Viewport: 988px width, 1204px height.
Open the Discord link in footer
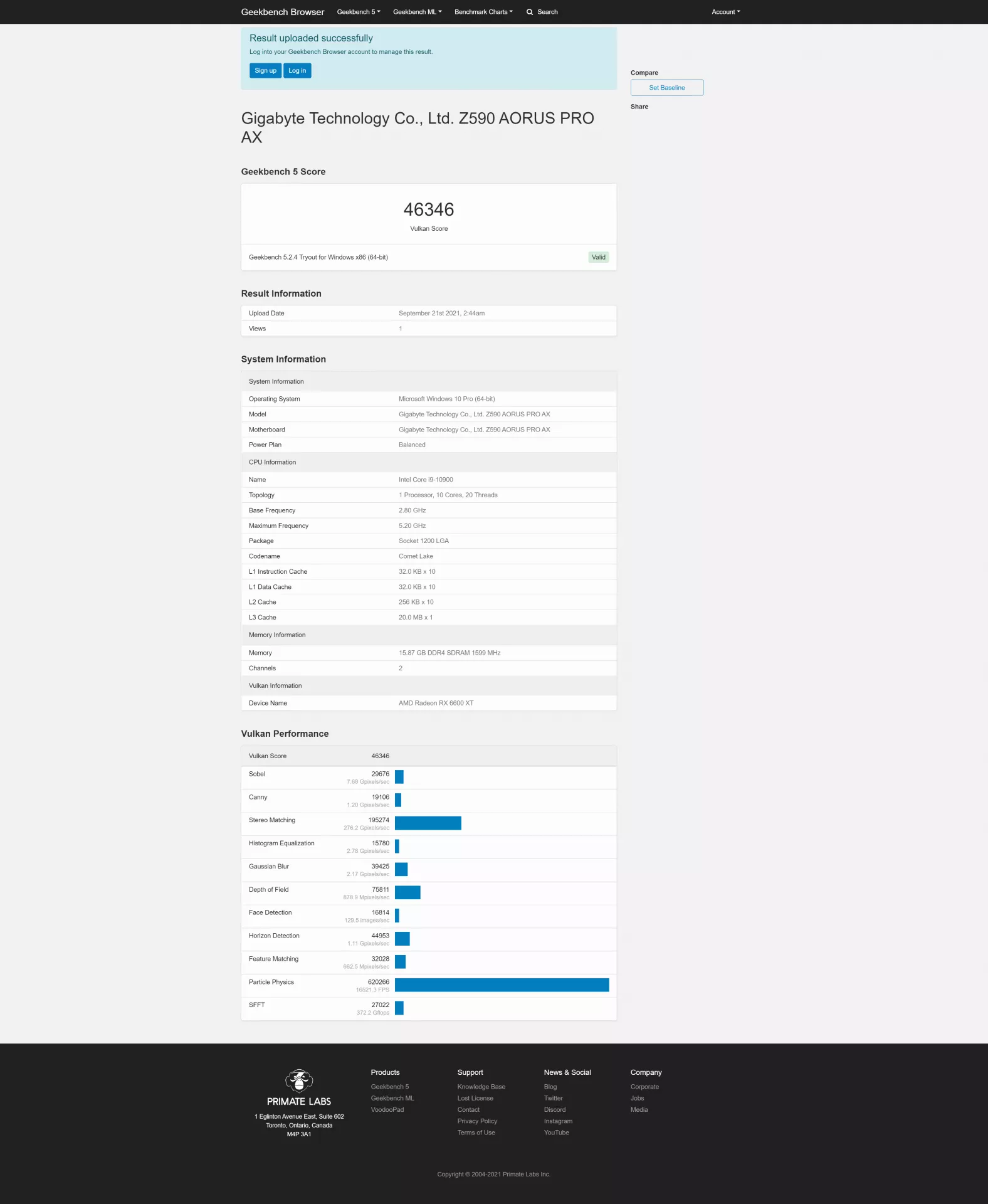(x=555, y=1110)
